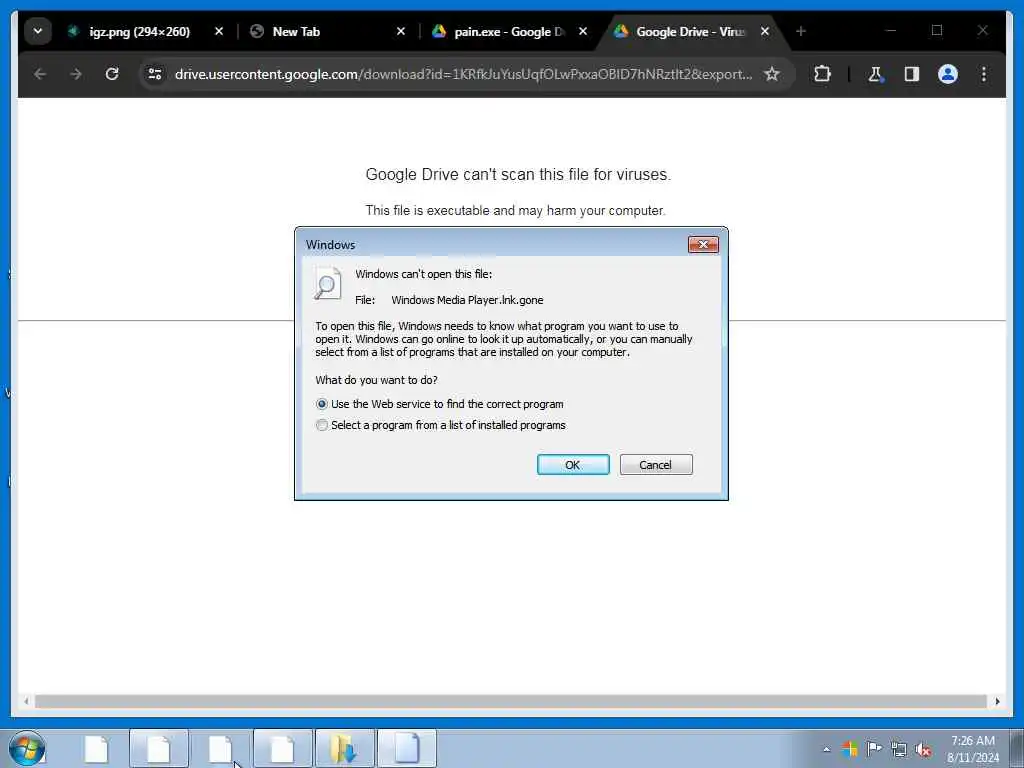The image size is (1024, 768).
Task: Close the New Tab tab
Action: pos(401,31)
